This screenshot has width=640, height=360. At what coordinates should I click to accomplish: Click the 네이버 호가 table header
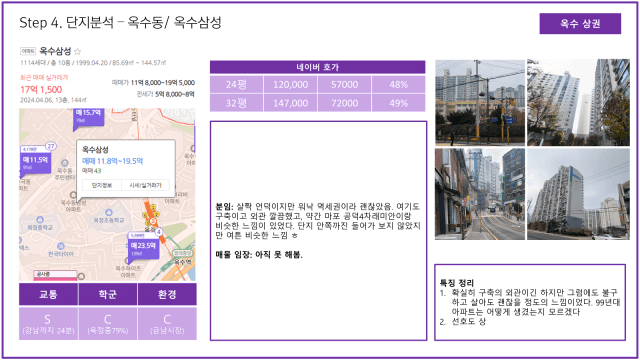point(318,67)
